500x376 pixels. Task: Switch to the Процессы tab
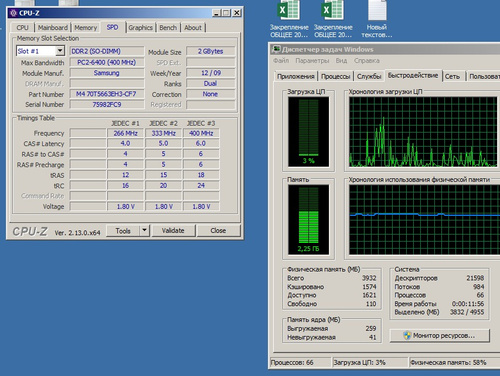tap(335, 76)
